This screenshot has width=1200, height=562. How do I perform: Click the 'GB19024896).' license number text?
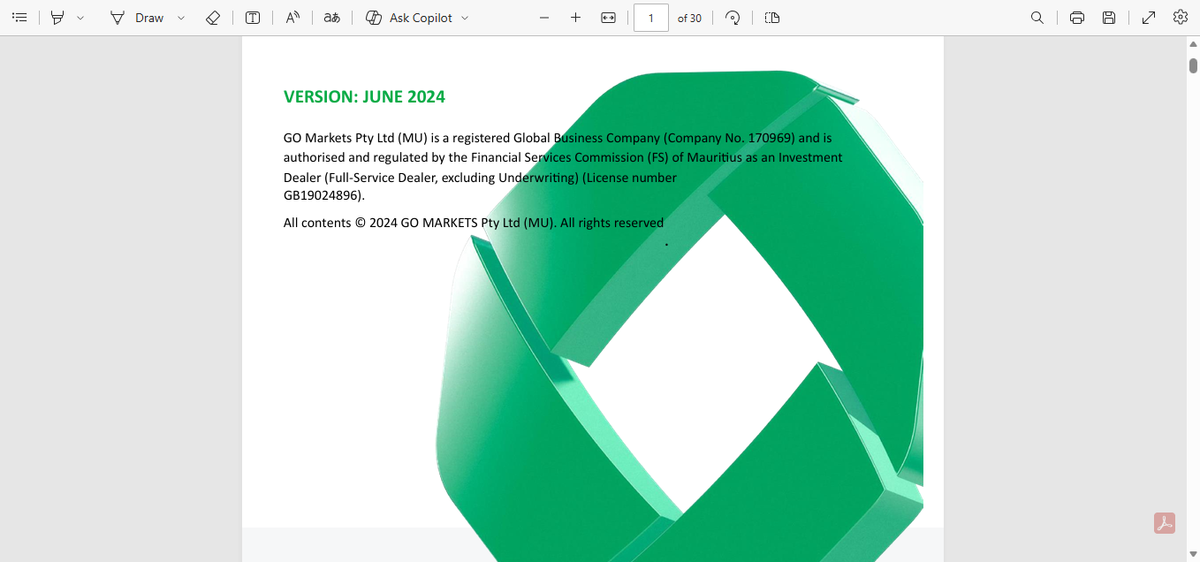point(324,196)
